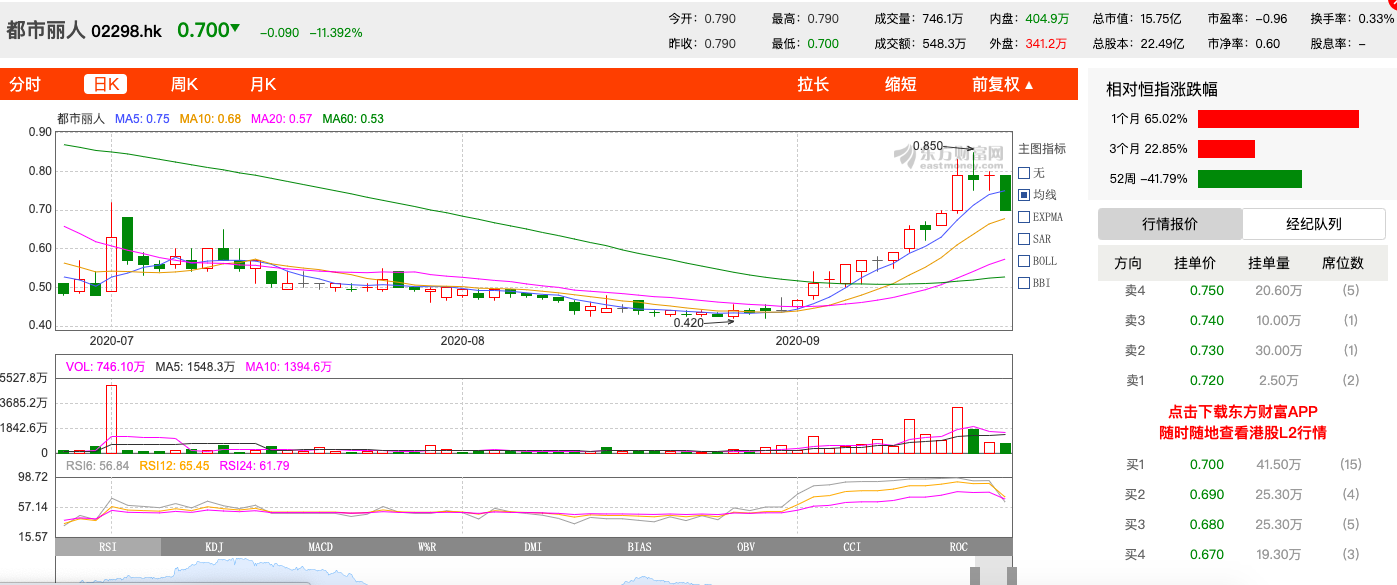The width and height of the screenshot is (1397, 585).
Task: Click the 总市值 15.75亿 value
Action: pyautogui.click(x=1159, y=18)
